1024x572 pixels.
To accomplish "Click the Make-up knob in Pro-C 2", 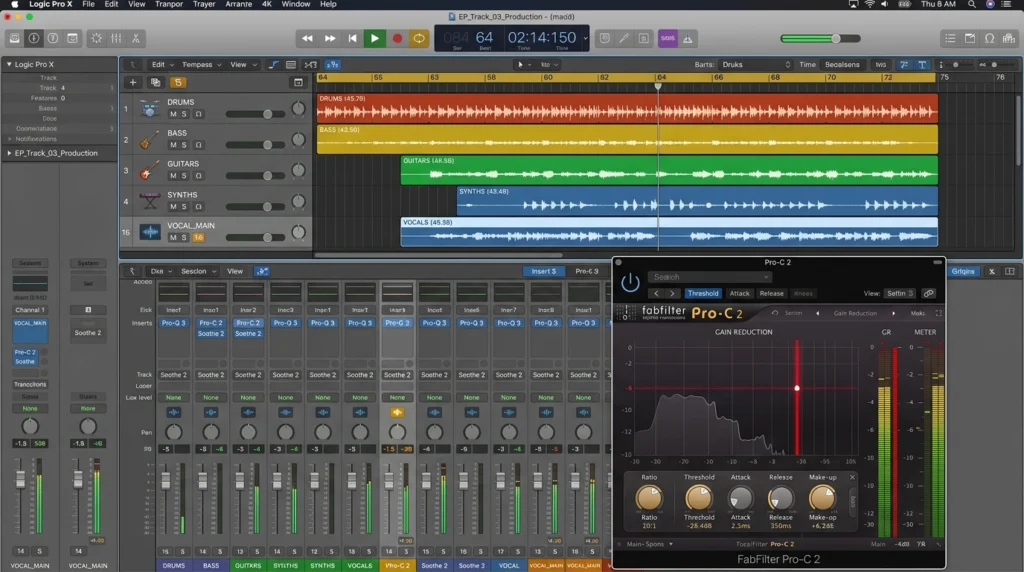I will pos(822,498).
